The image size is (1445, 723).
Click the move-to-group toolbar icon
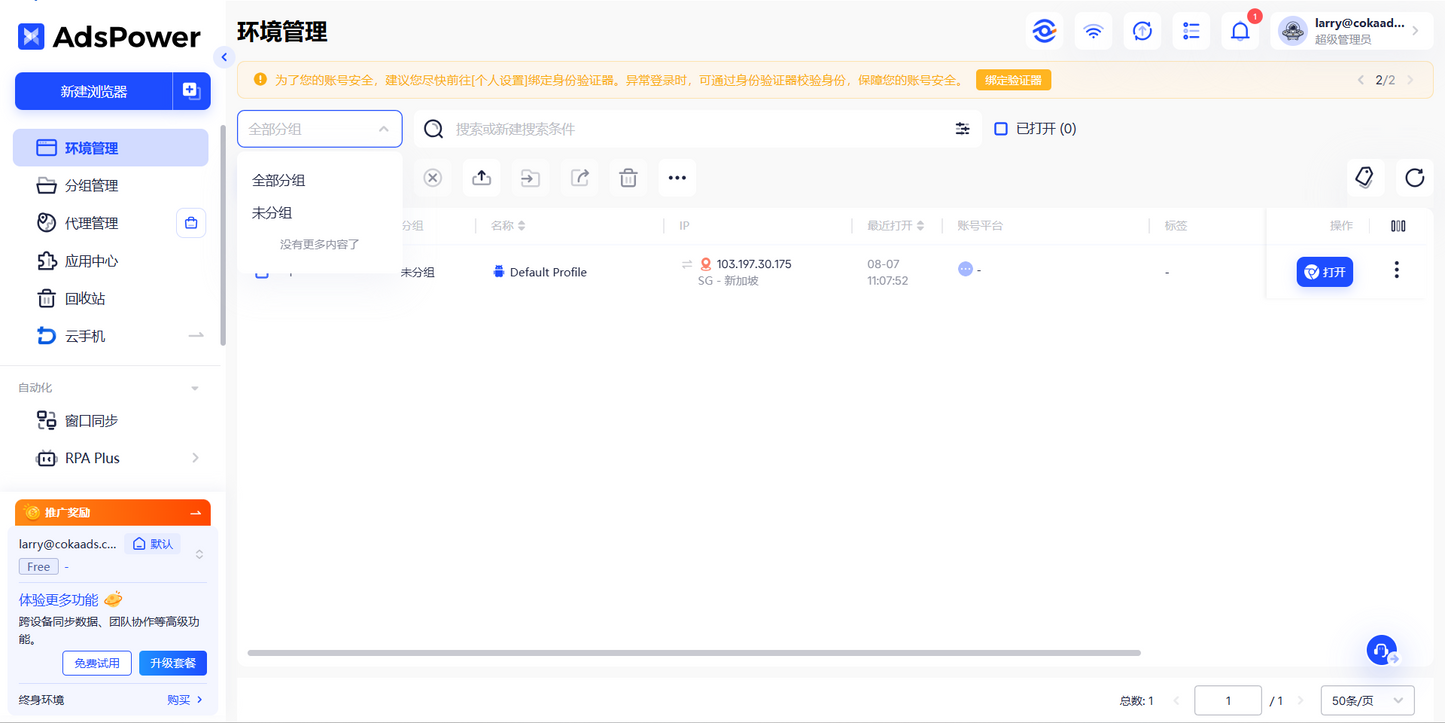pos(530,178)
